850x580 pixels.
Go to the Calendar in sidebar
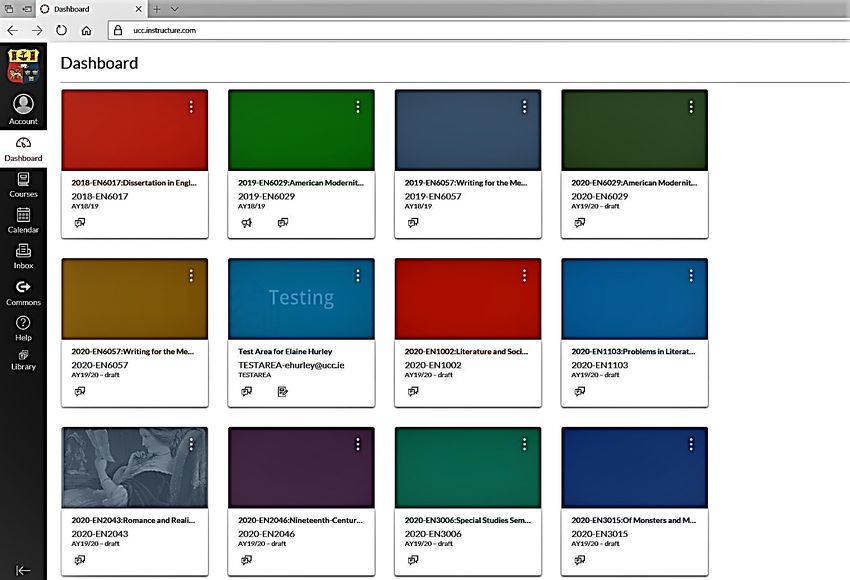click(23, 219)
